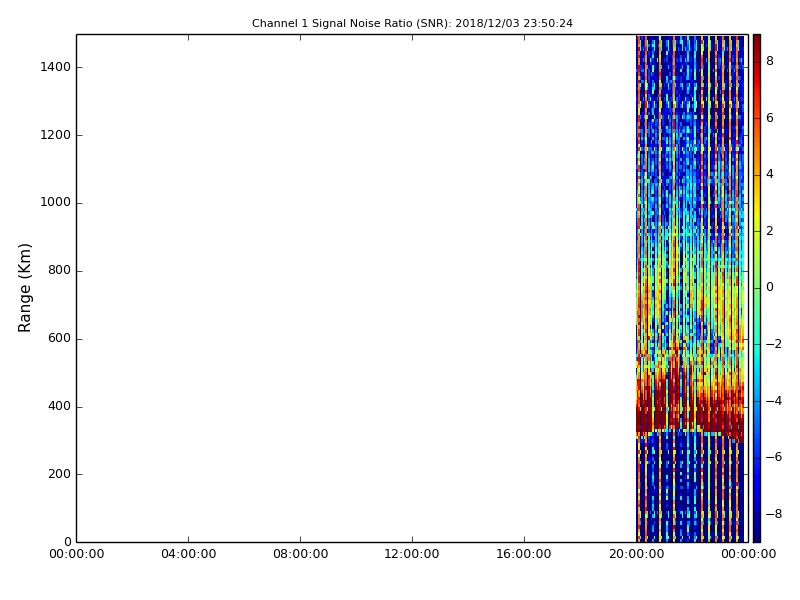Click the colorbar value 2 label
This screenshot has height=600, width=800.
click(x=770, y=231)
